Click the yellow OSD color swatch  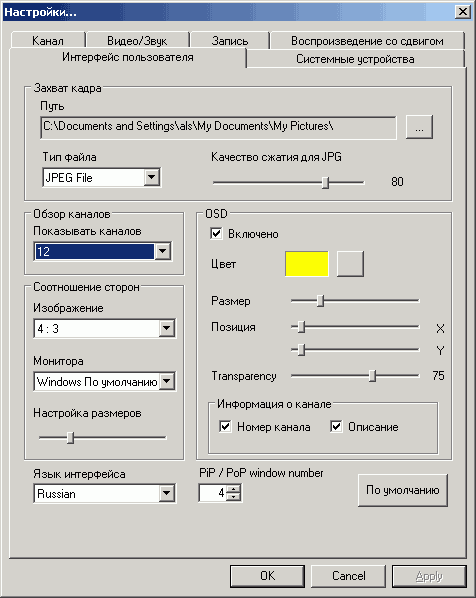(307, 264)
